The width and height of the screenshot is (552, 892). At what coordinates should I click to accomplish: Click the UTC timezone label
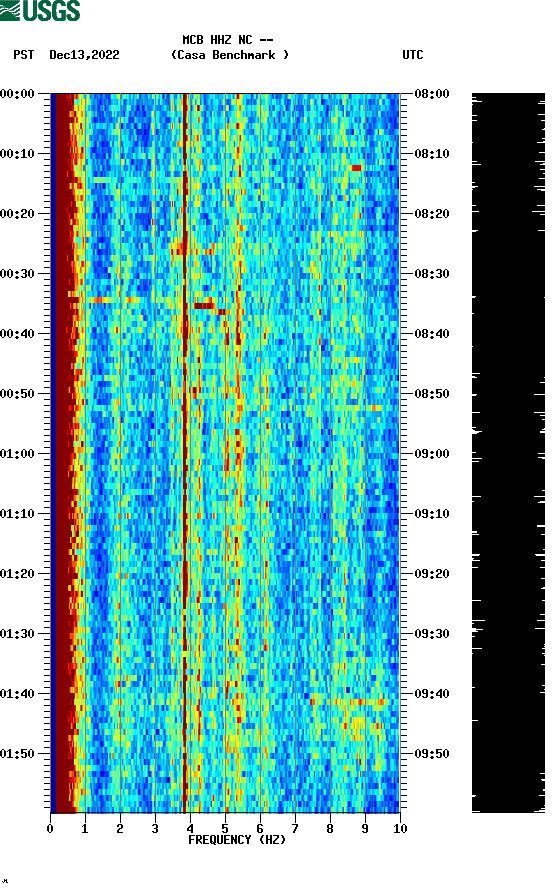413,55
